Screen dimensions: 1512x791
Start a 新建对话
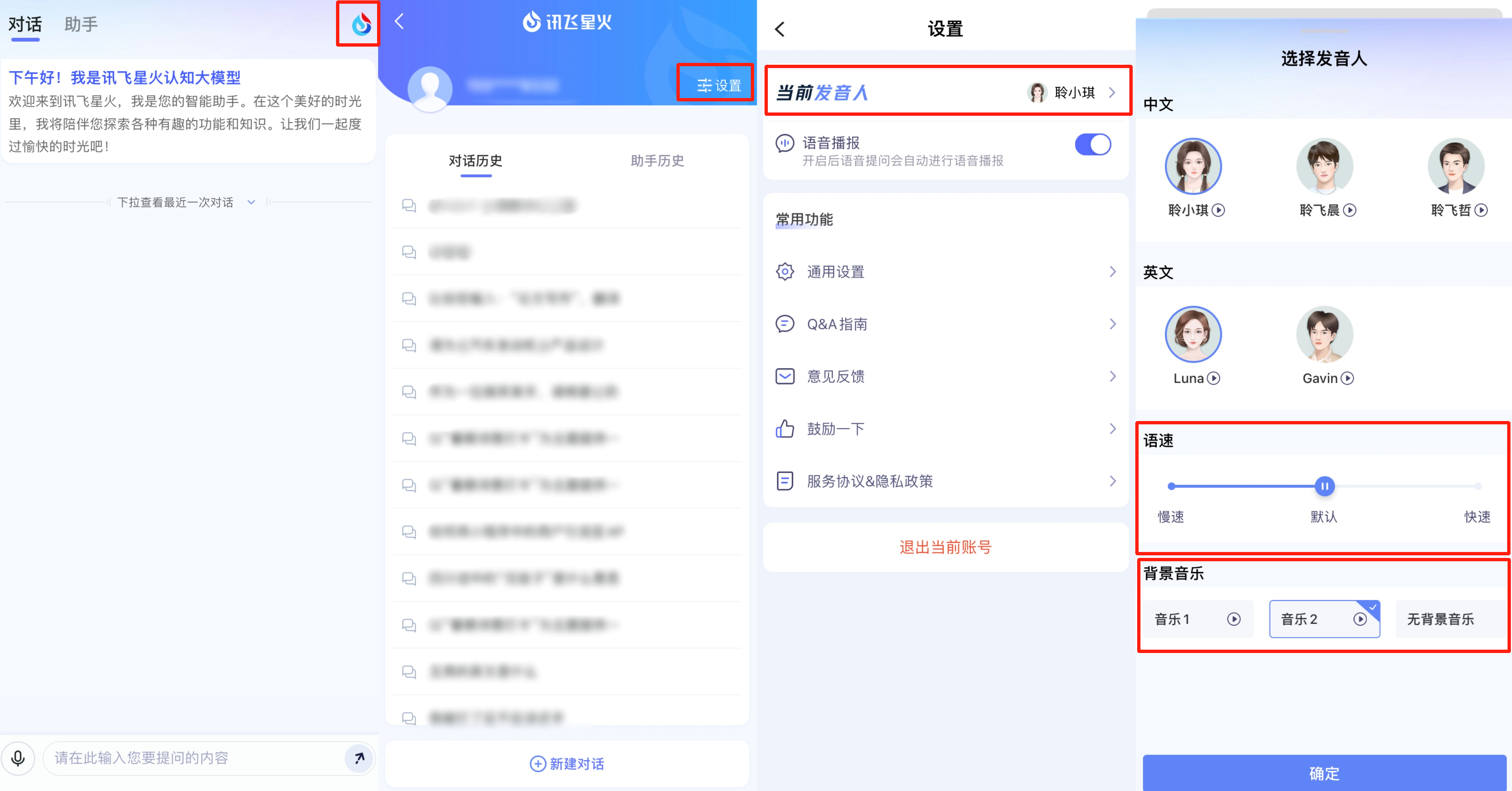567,763
